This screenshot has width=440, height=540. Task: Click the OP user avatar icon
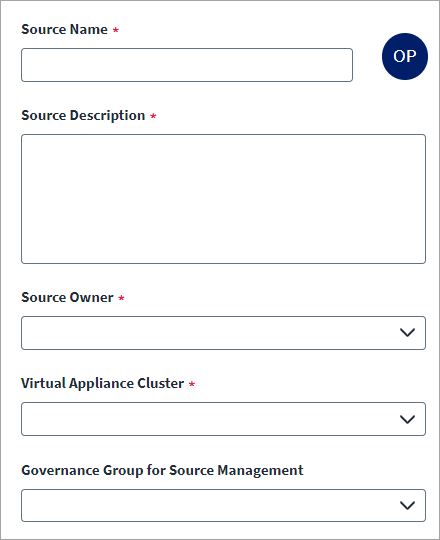click(x=405, y=56)
